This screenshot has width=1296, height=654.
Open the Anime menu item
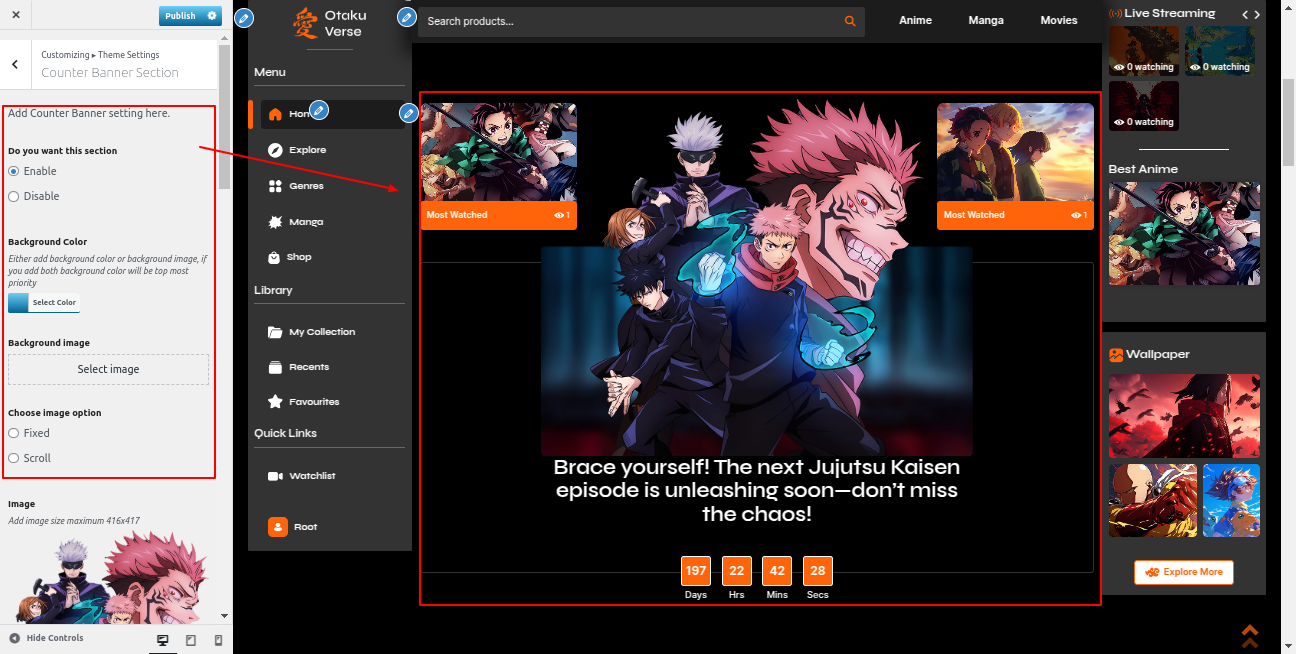point(915,21)
